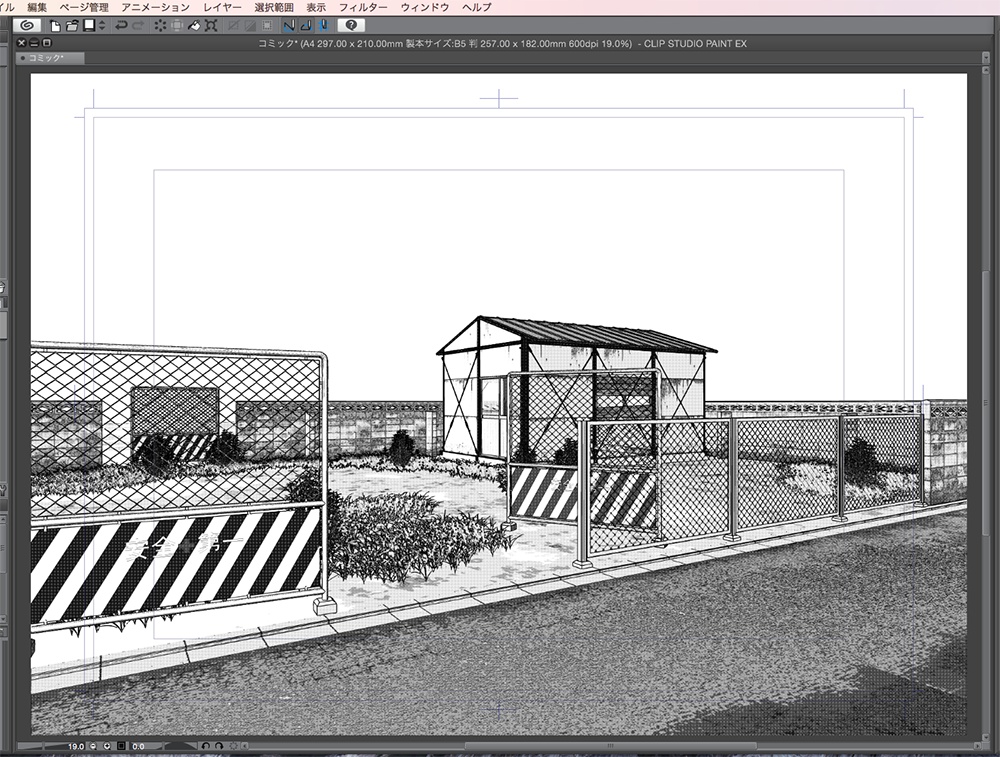Open the レイヤー menu
This screenshot has height=757, width=1000.
pos(222,7)
